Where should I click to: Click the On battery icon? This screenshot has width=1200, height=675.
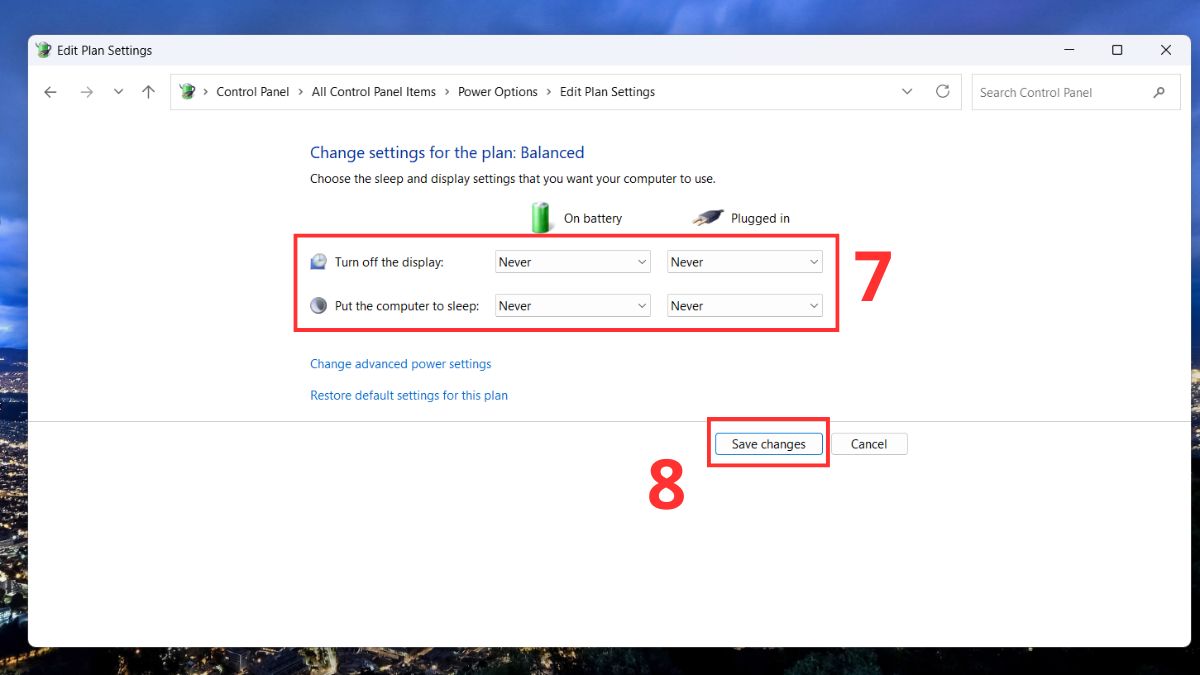(541, 217)
